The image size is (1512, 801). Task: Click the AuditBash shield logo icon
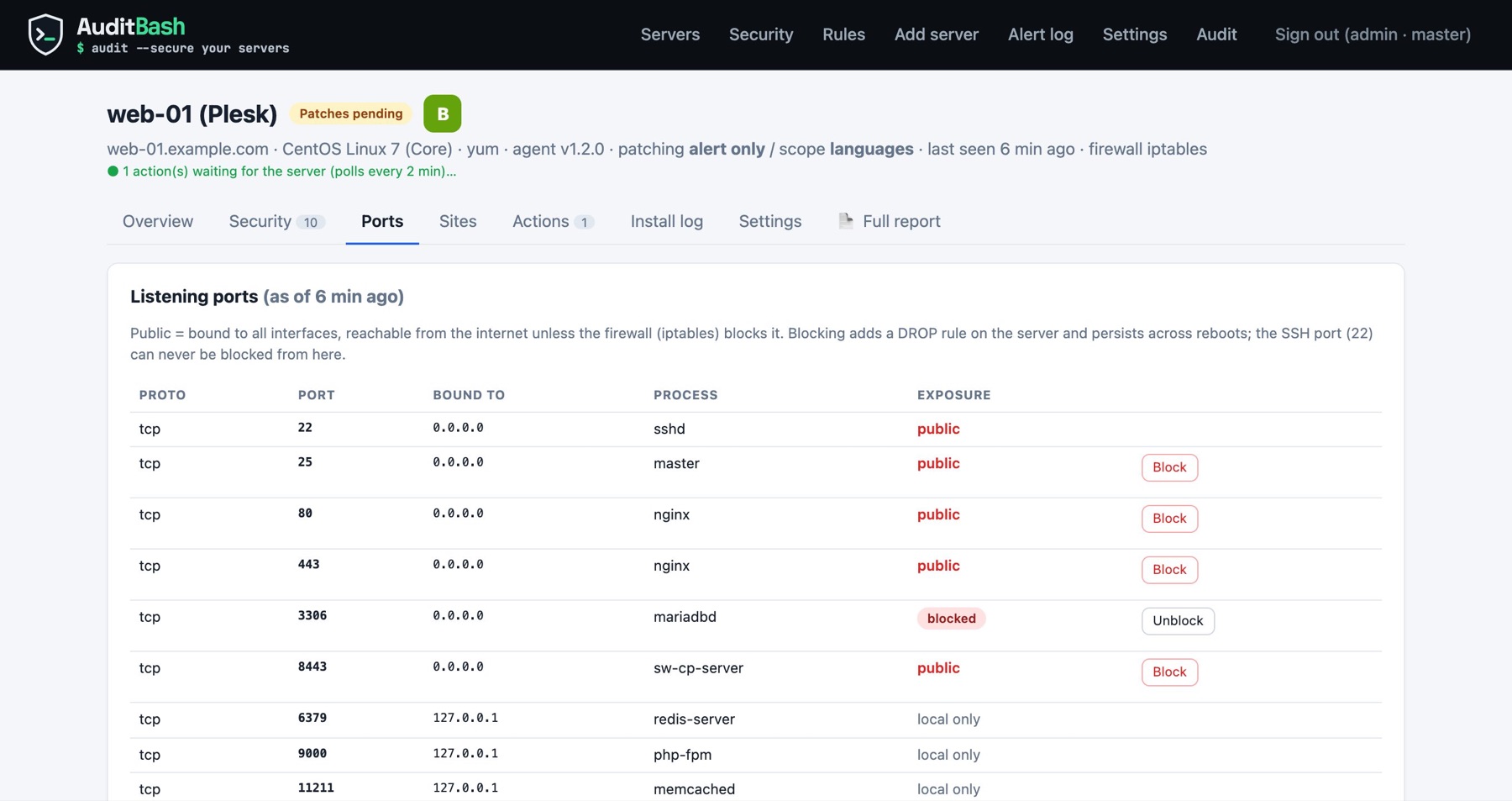[45, 34]
